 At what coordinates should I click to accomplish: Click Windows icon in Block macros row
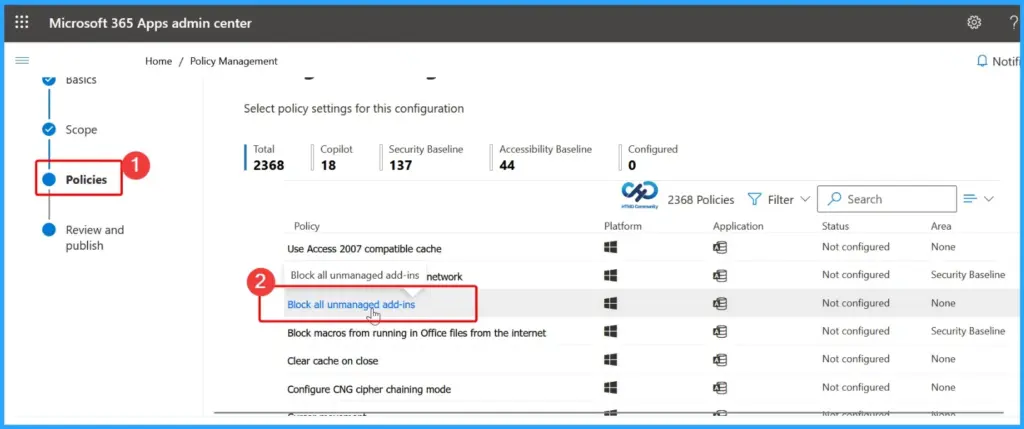(611, 332)
